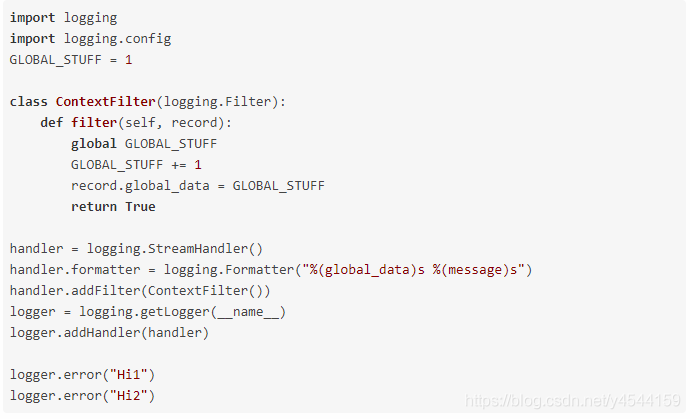Click the 'Hi1' string in logger.error
The image size is (690, 419).
coord(128,375)
